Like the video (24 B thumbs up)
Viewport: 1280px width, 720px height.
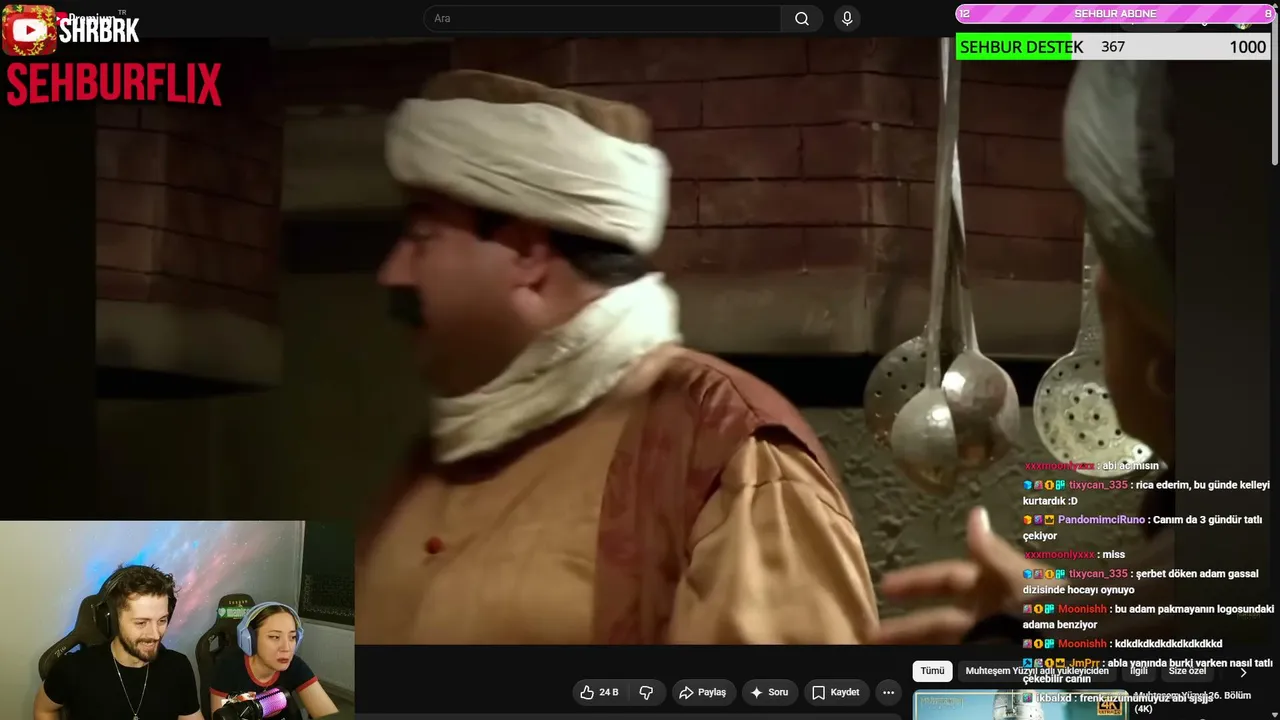(599, 692)
